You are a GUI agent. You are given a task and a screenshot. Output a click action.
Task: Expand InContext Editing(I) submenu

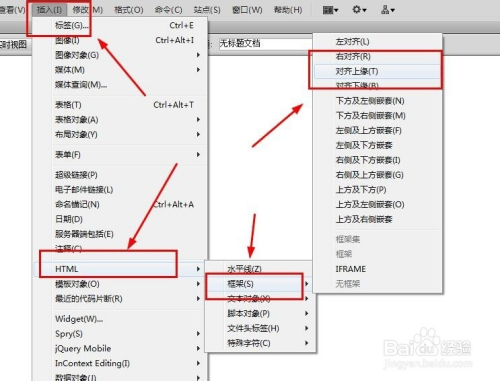(x=120, y=363)
